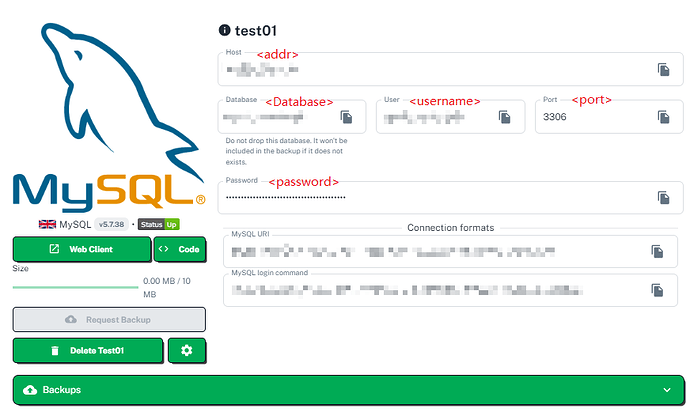Click the v5.7.38 version badge
Viewport: 690px width, 412px height.
pos(111,224)
